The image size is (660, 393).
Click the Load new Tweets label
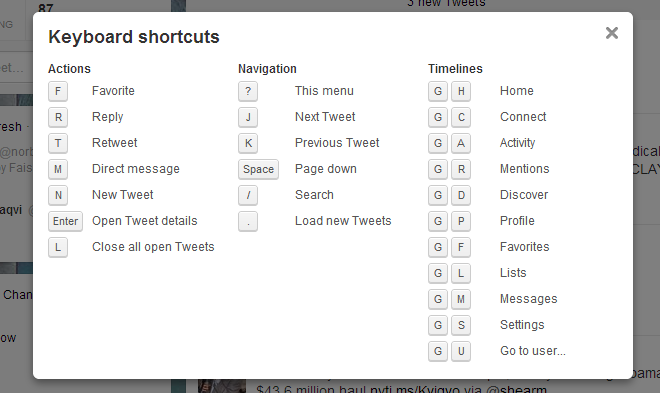click(x=343, y=221)
